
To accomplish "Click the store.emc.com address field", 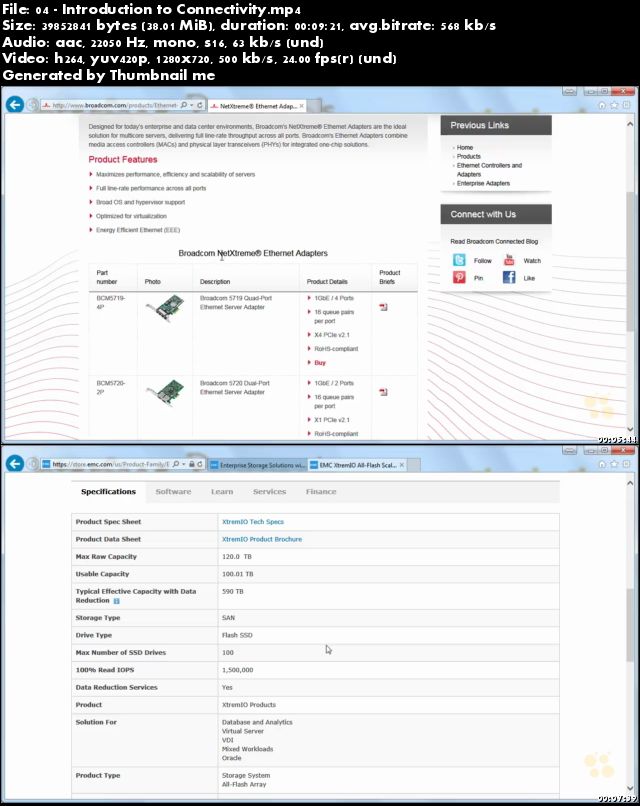I will (106, 464).
